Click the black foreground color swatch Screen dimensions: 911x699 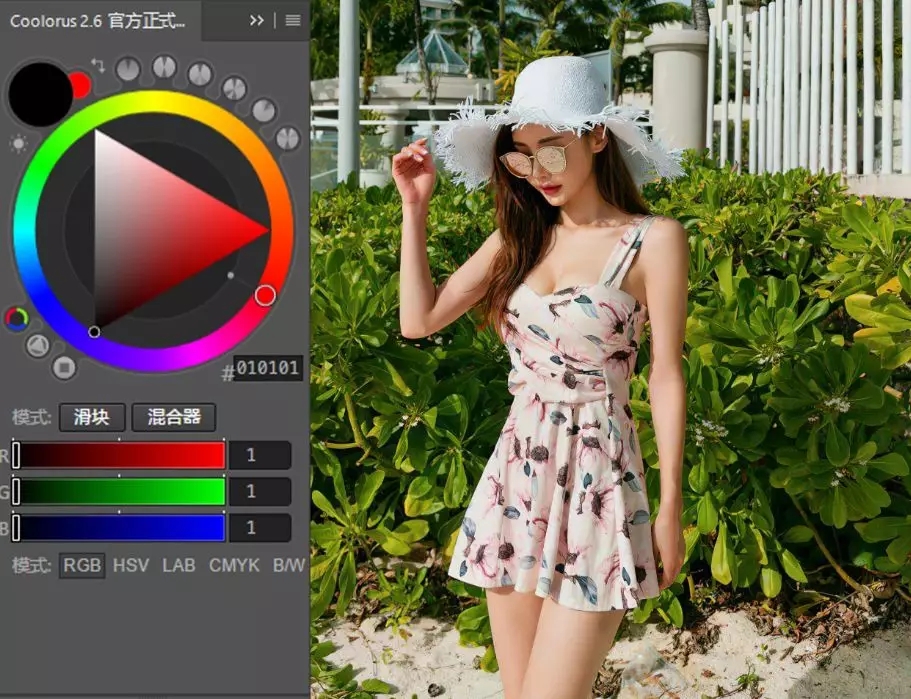38,95
